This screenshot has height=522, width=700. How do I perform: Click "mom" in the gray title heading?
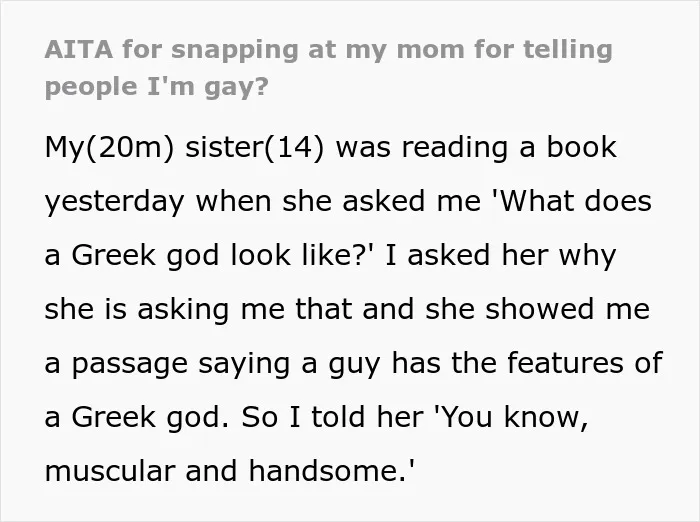430,50
